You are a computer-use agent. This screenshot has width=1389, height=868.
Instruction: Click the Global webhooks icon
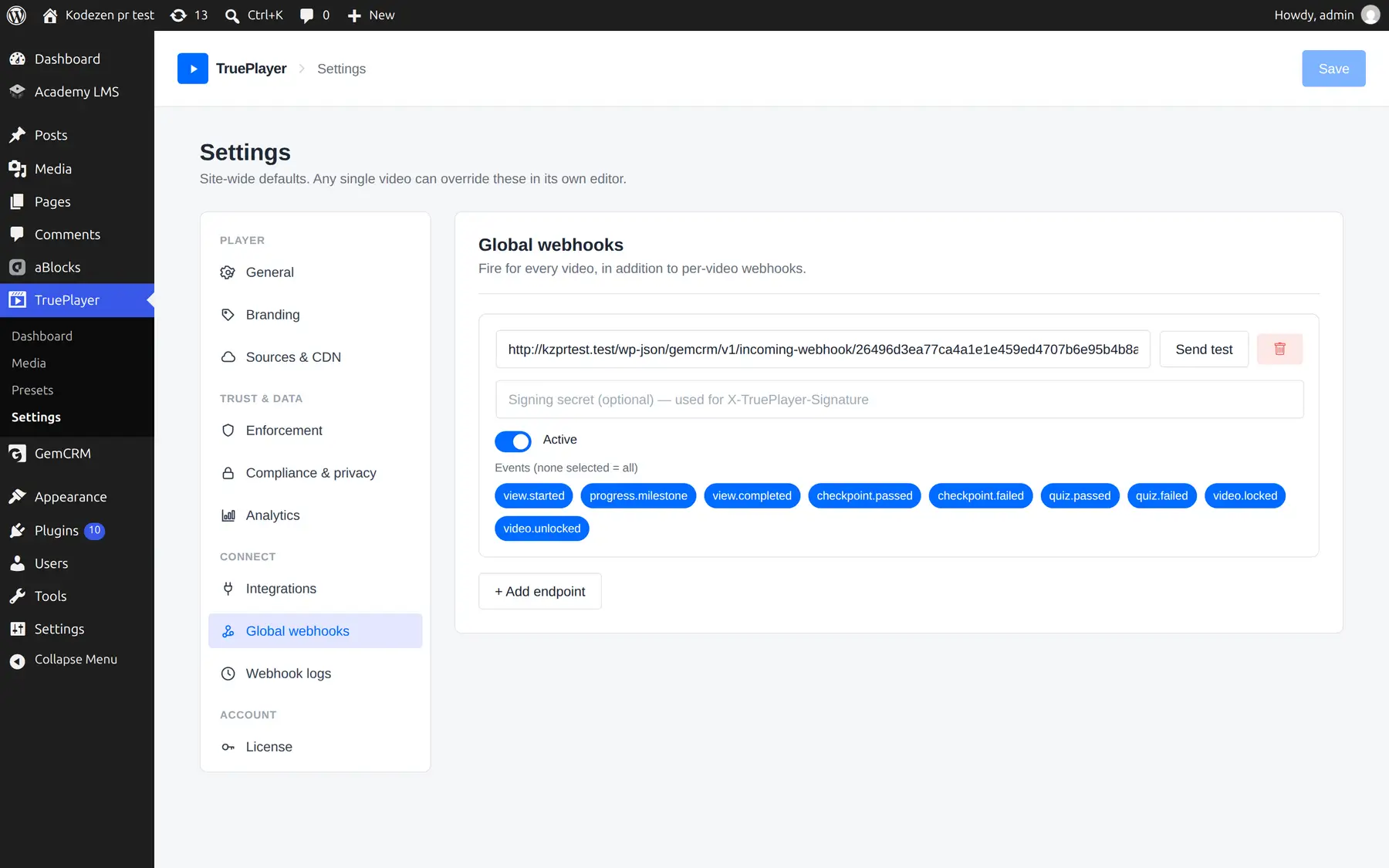click(228, 631)
